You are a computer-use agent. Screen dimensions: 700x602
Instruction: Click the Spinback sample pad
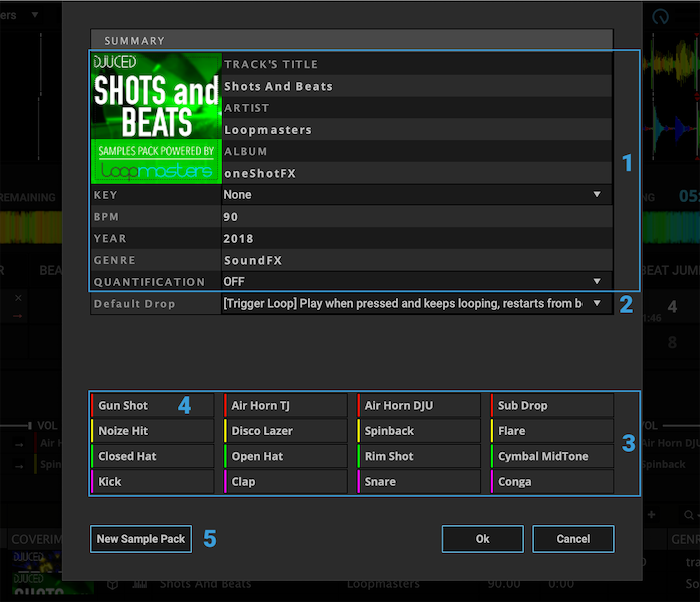click(x=418, y=431)
